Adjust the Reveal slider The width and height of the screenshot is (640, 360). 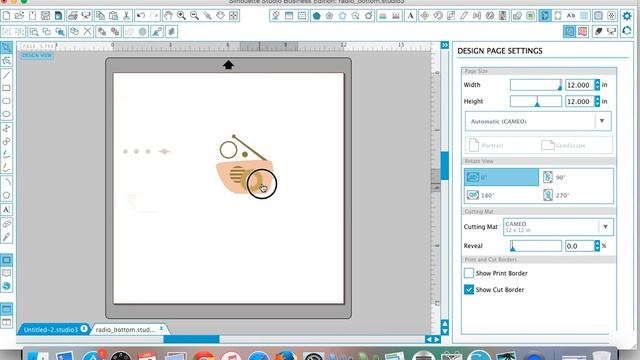point(536,246)
